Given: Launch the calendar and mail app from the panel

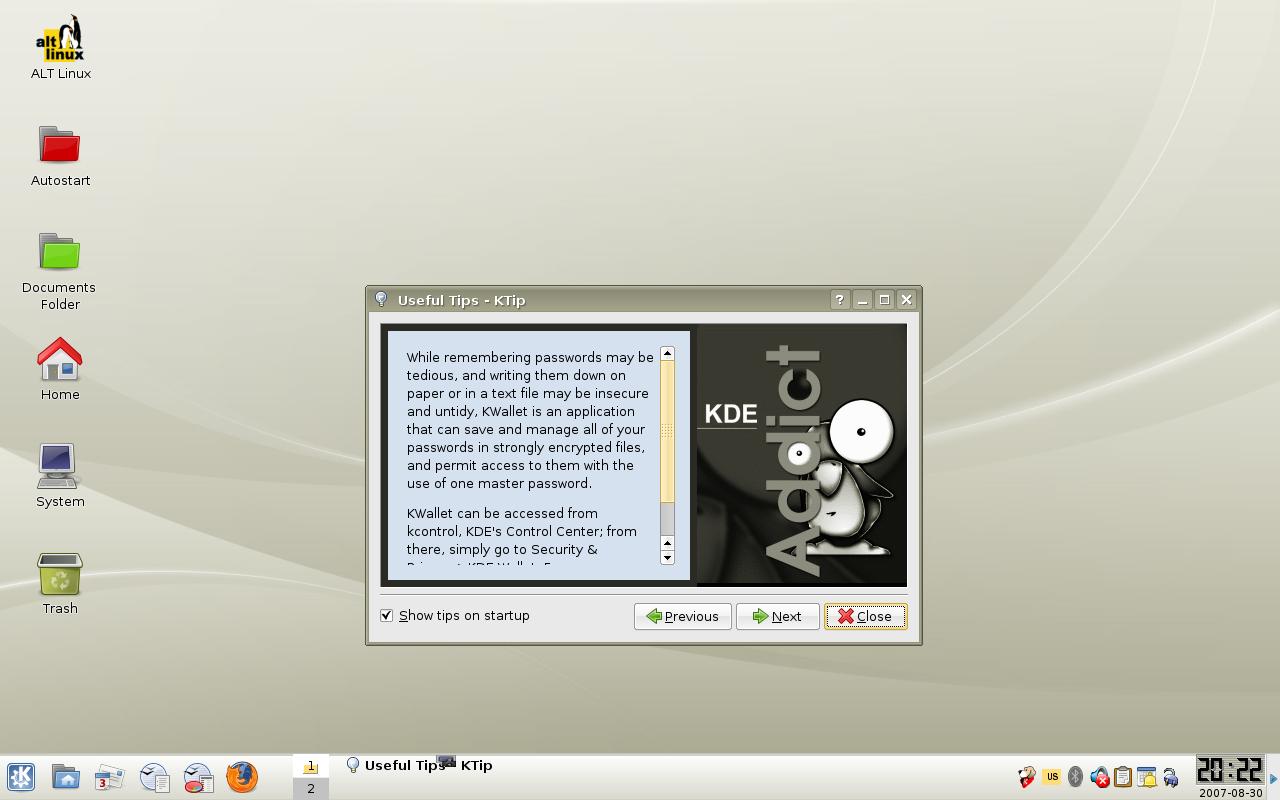Looking at the screenshot, I should click(110, 777).
